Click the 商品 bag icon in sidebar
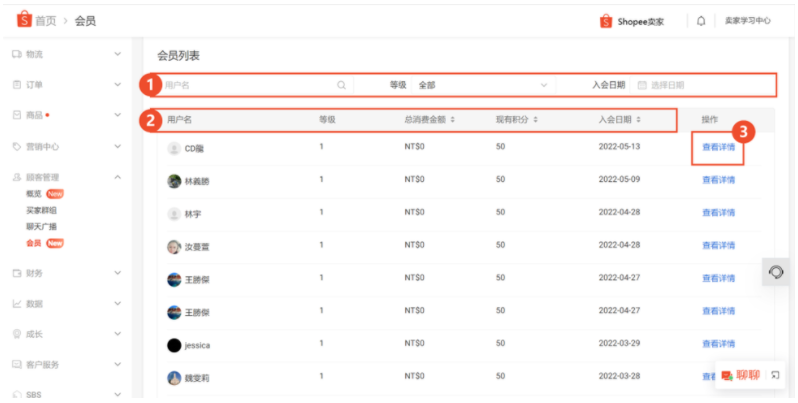 (17, 115)
